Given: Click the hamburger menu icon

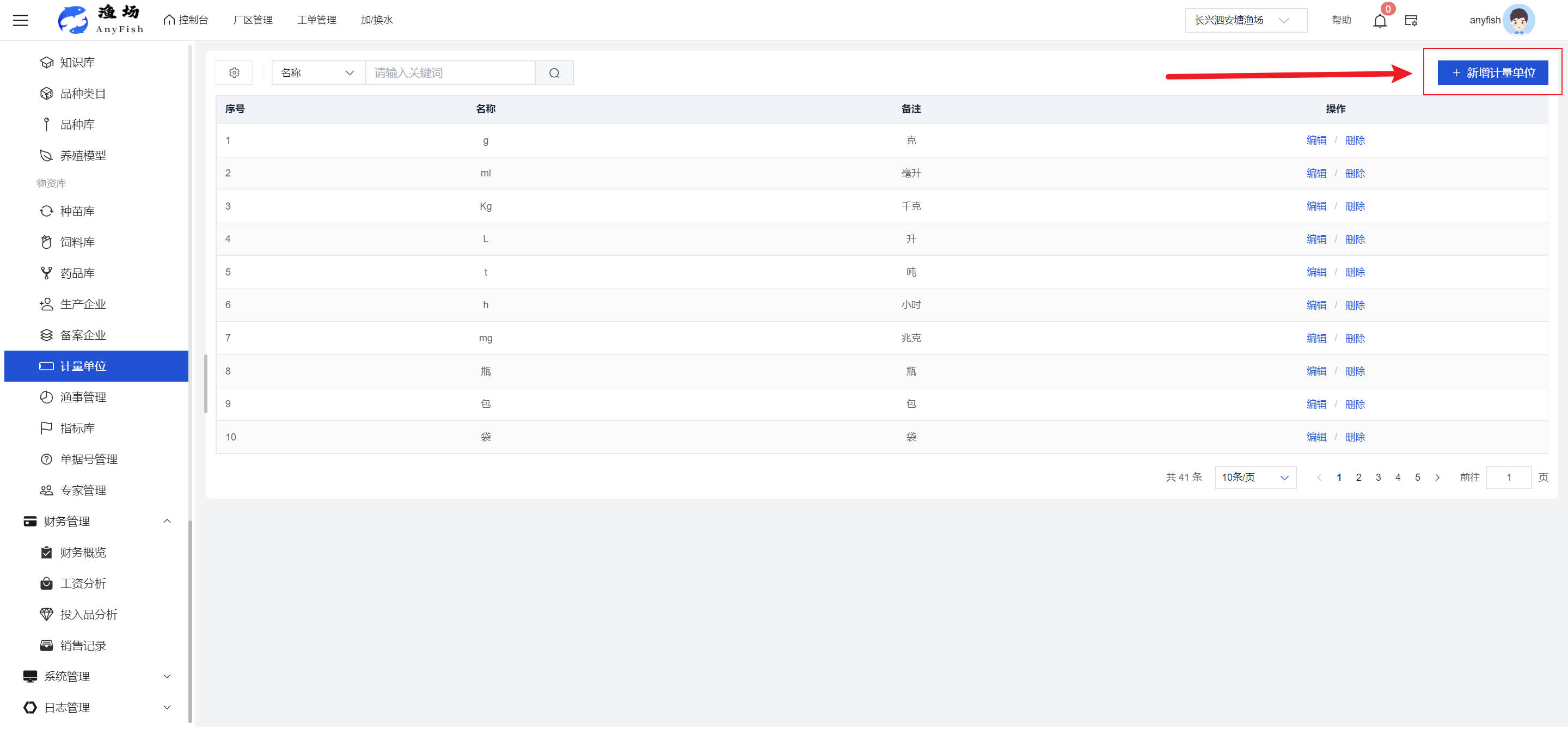Looking at the screenshot, I should (x=21, y=21).
